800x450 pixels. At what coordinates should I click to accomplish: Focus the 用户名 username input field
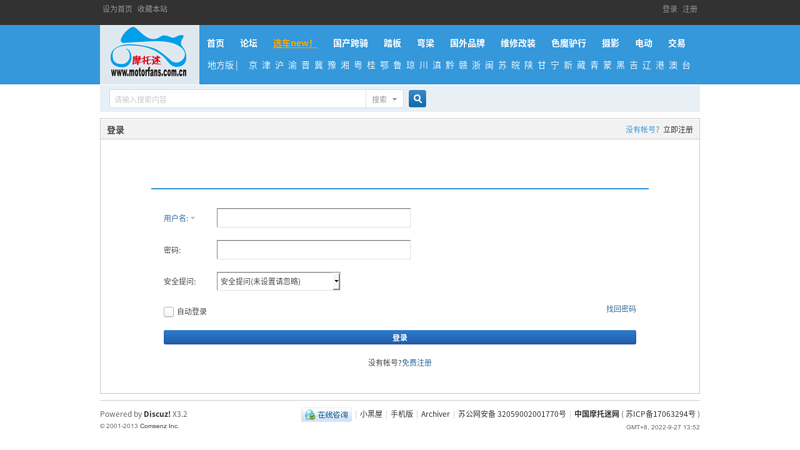pos(313,218)
